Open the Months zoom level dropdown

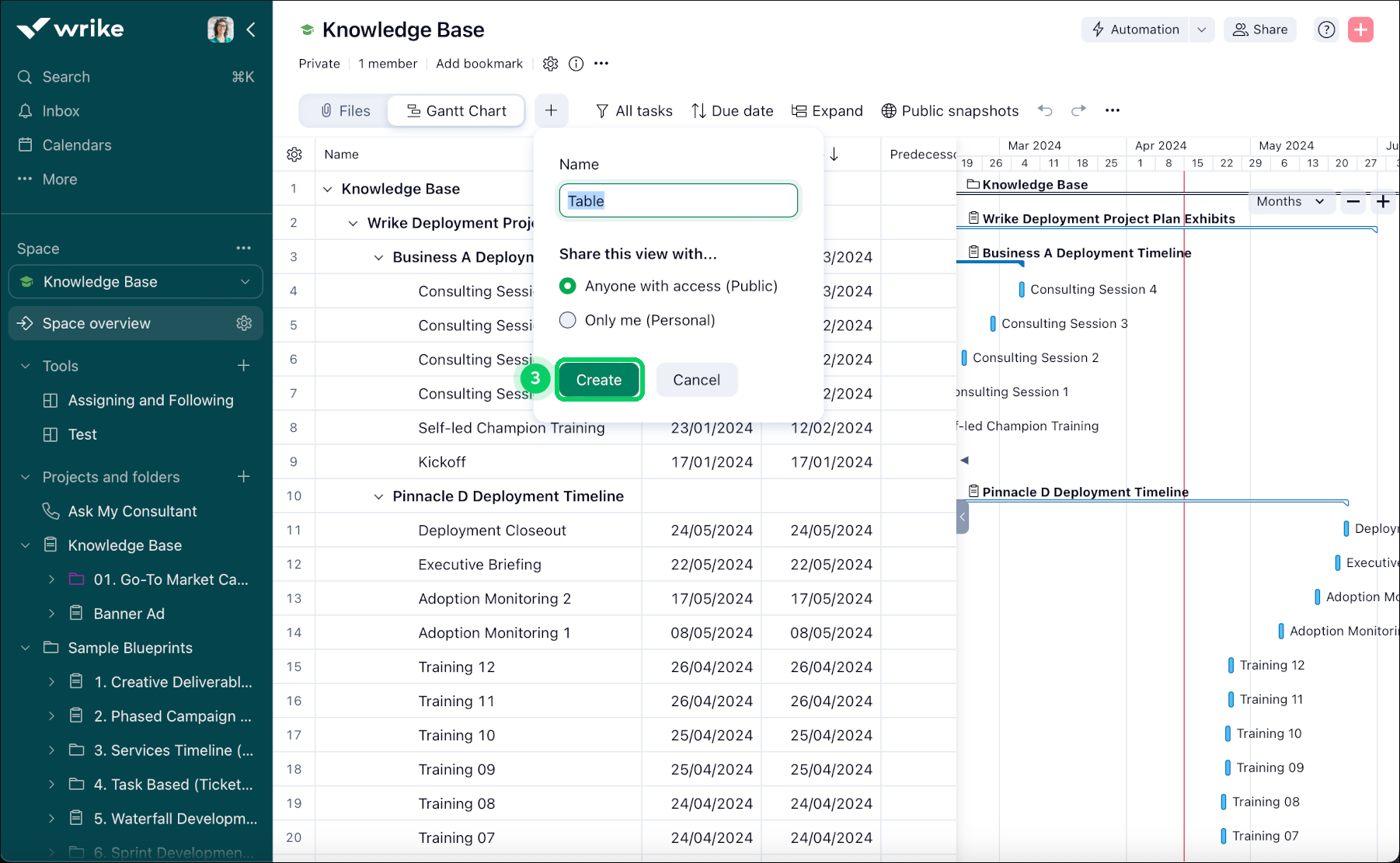(1290, 201)
